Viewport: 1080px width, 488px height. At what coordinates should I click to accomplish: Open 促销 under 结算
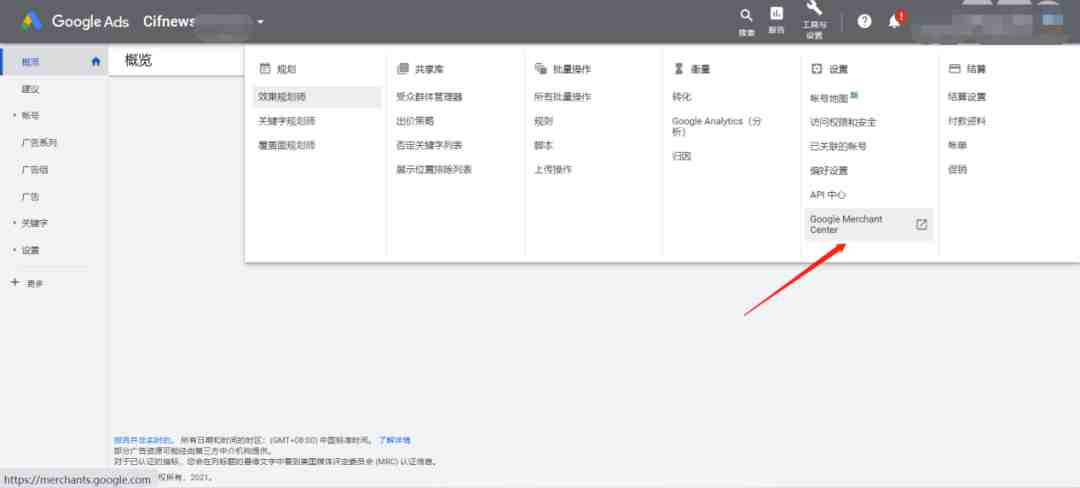pyautogui.click(x=957, y=169)
